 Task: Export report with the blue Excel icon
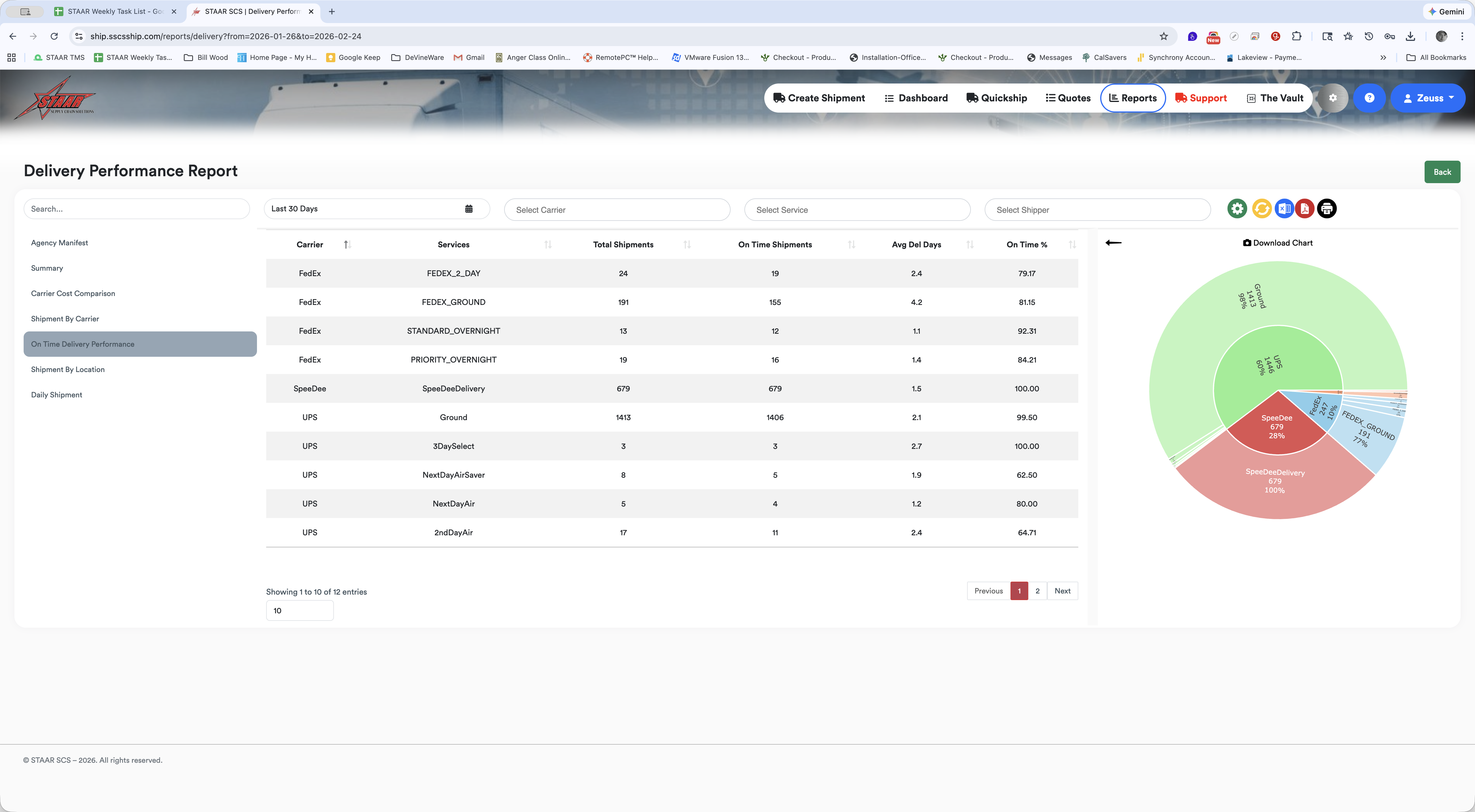(1284, 209)
